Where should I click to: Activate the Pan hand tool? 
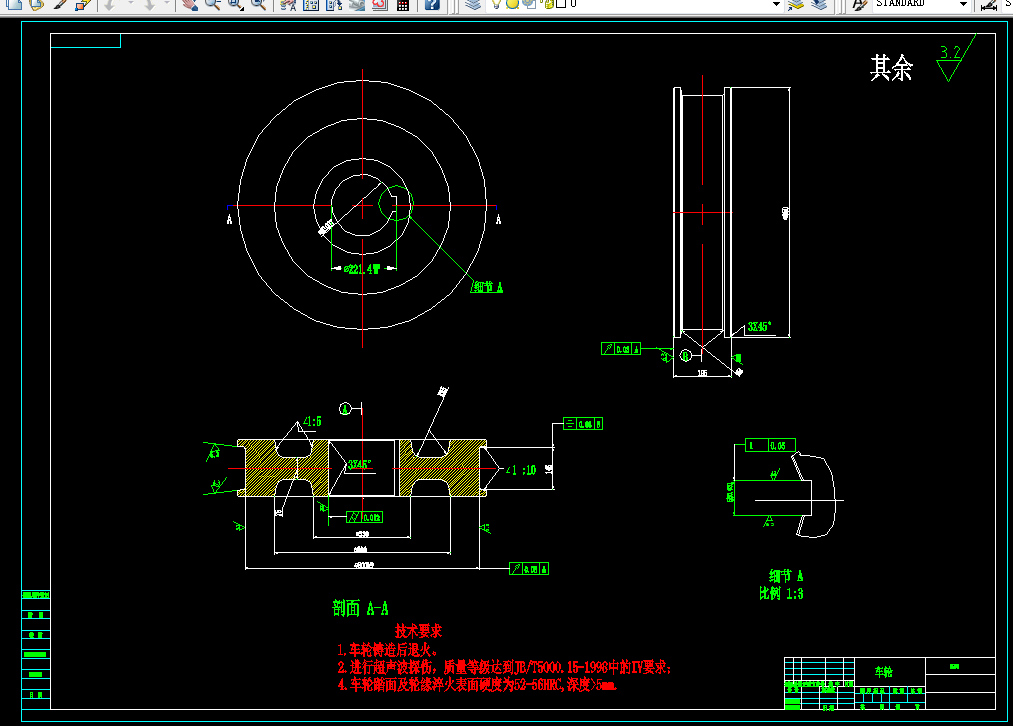(x=189, y=4)
